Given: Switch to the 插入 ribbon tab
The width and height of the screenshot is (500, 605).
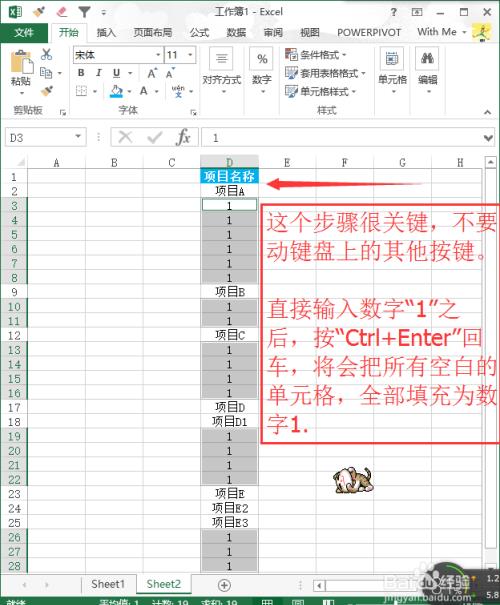Looking at the screenshot, I should (106, 33).
